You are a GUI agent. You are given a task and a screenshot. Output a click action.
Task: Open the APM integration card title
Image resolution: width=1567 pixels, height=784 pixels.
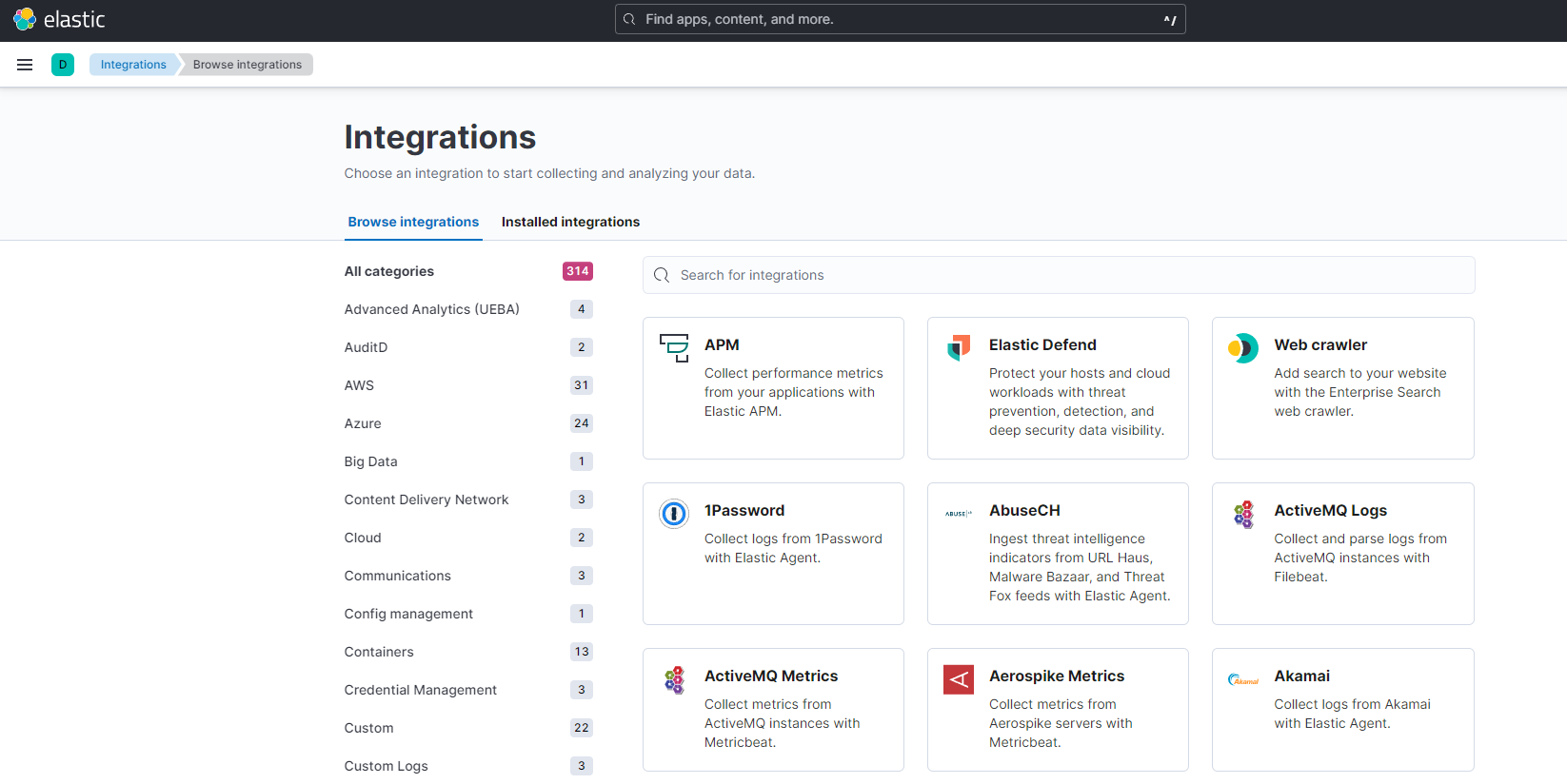pyautogui.click(x=722, y=344)
